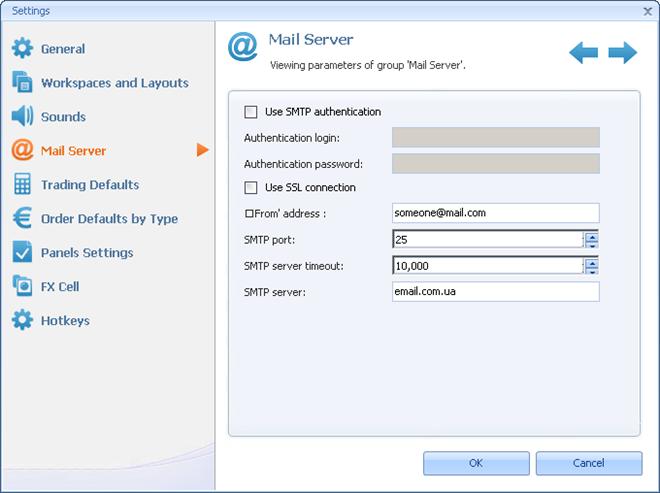This screenshot has height=493, width=660.
Task: Click the FX Cell icon
Action: tap(22, 286)
